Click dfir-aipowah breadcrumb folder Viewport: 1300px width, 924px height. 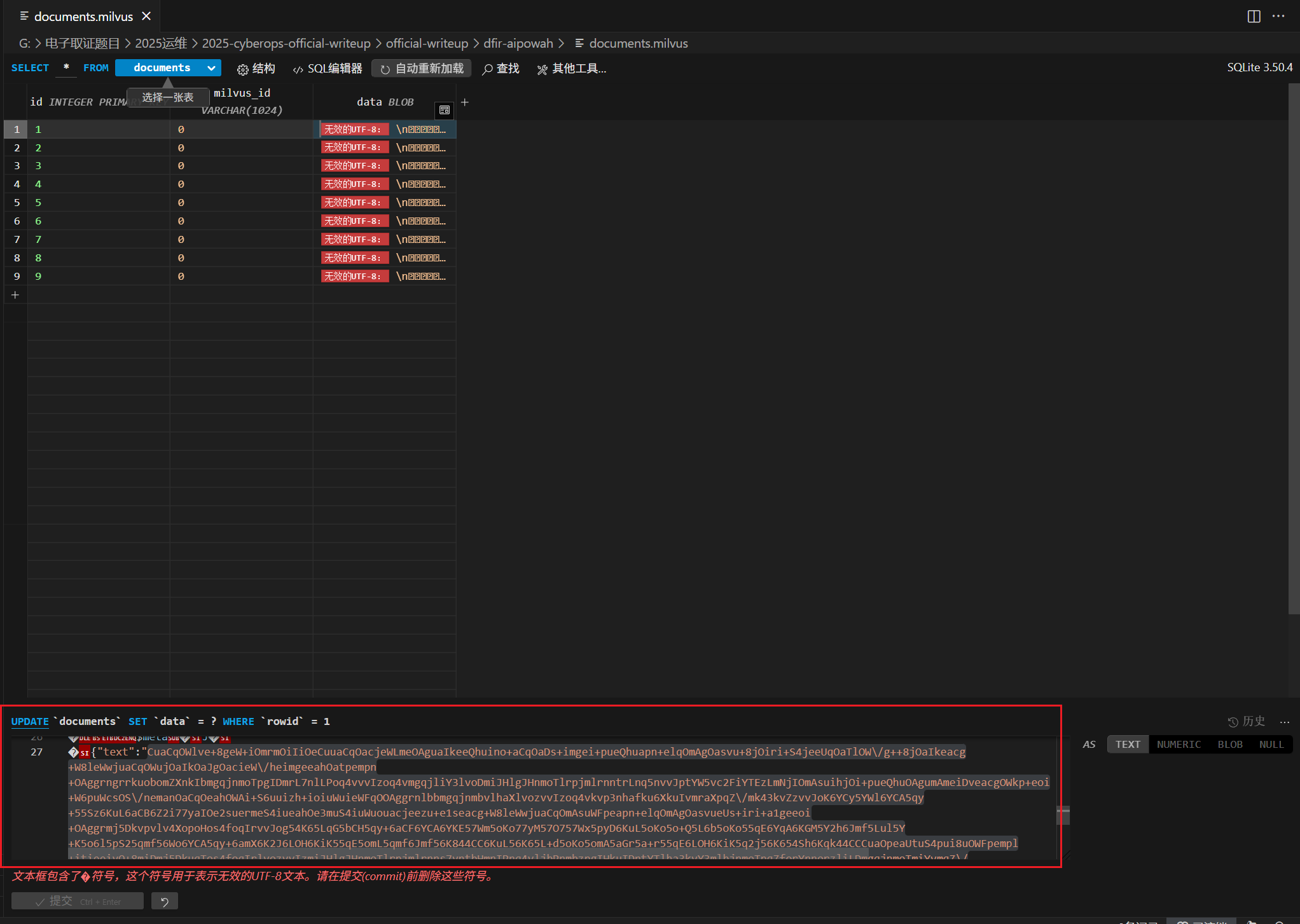518,43
